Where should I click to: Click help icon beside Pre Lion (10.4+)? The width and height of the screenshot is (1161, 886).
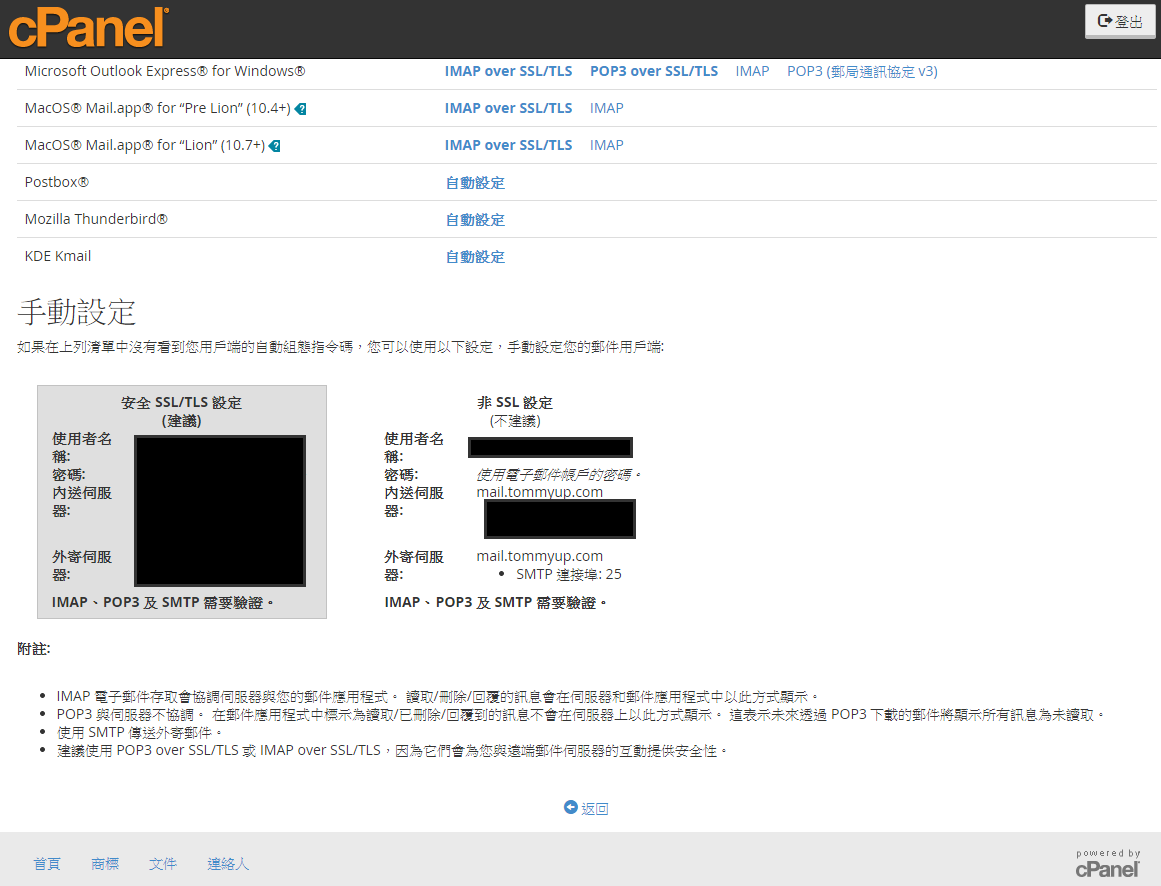[301, 108]
